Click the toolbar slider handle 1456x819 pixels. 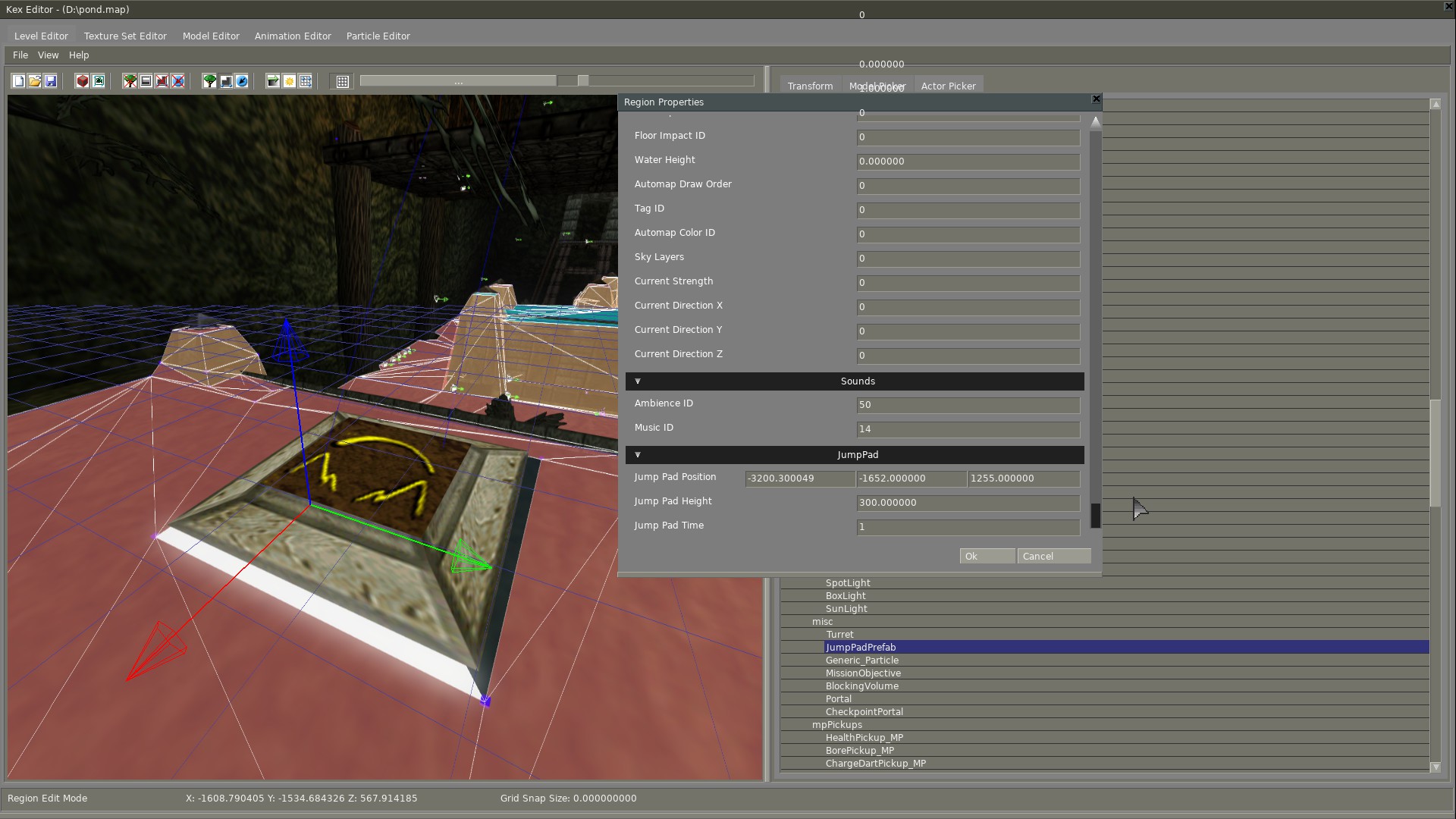[583, 81]
